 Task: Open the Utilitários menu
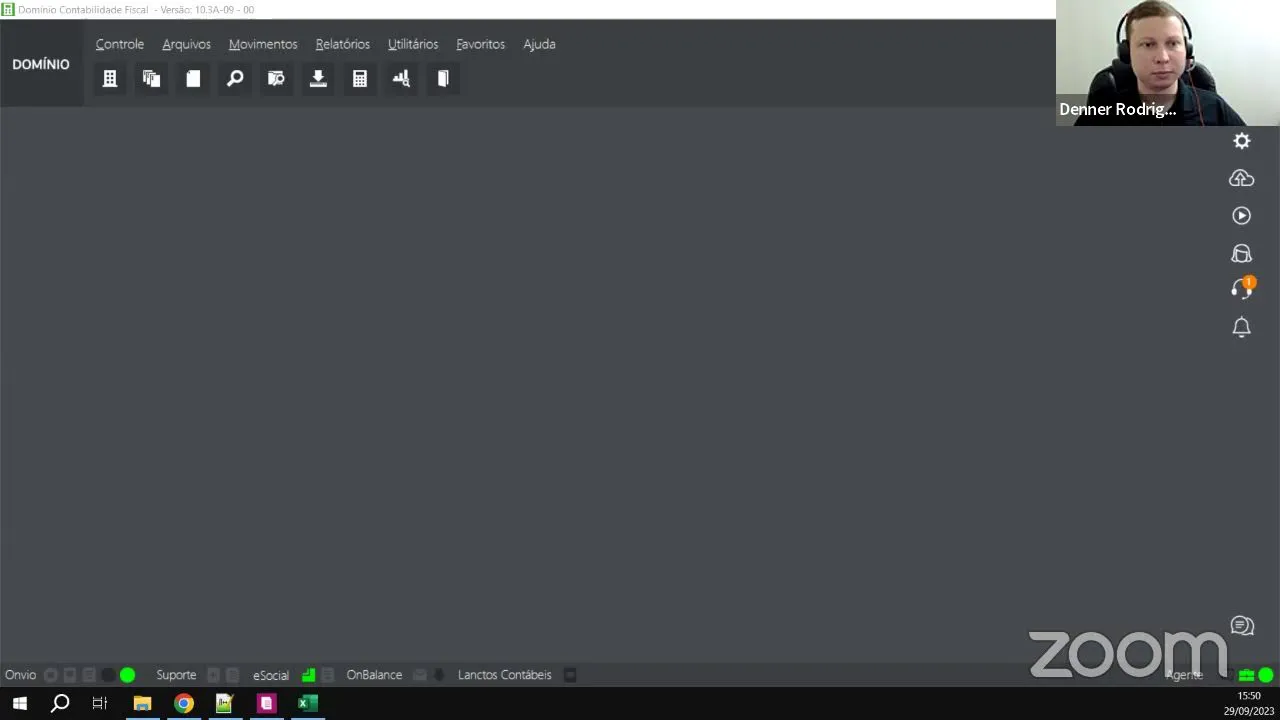pyautogui.click(x=413, y=44)
